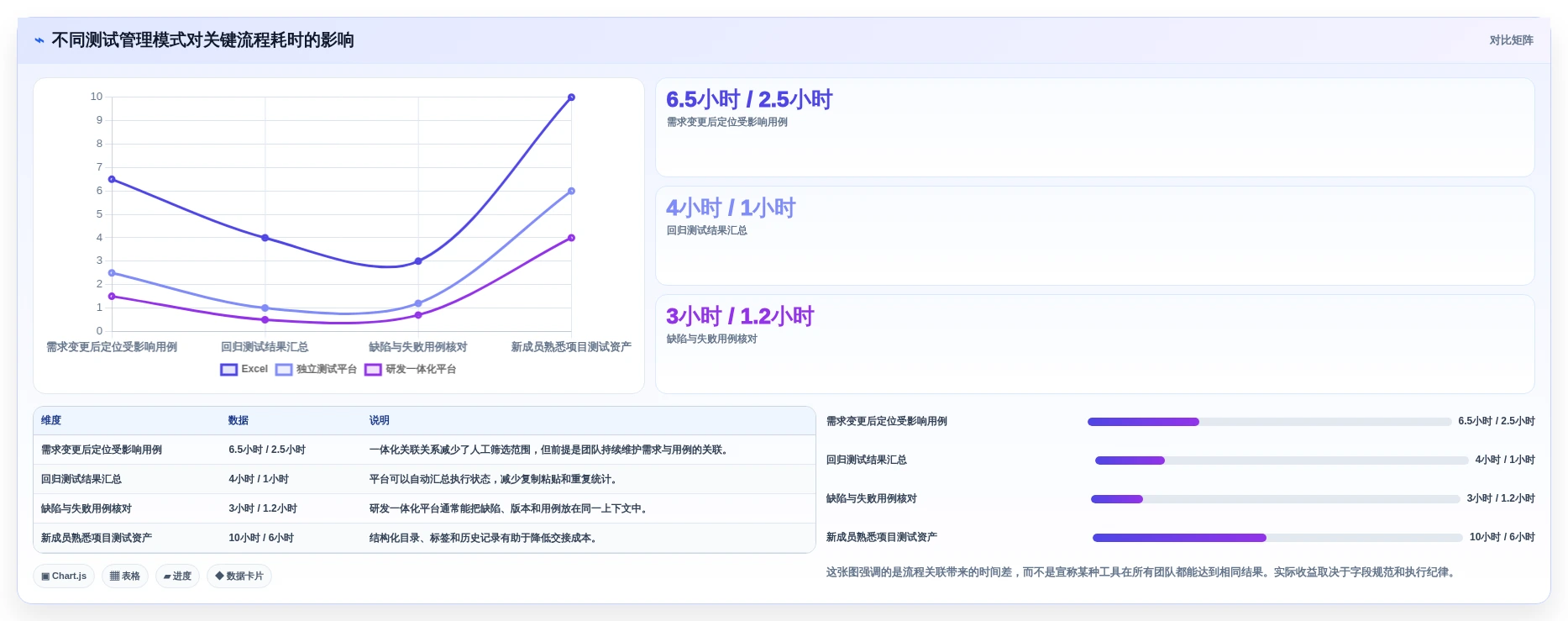This screenshot has height=621, width=1568.
Task: Click the 表格 tag chip
Action: coord(125,576)
